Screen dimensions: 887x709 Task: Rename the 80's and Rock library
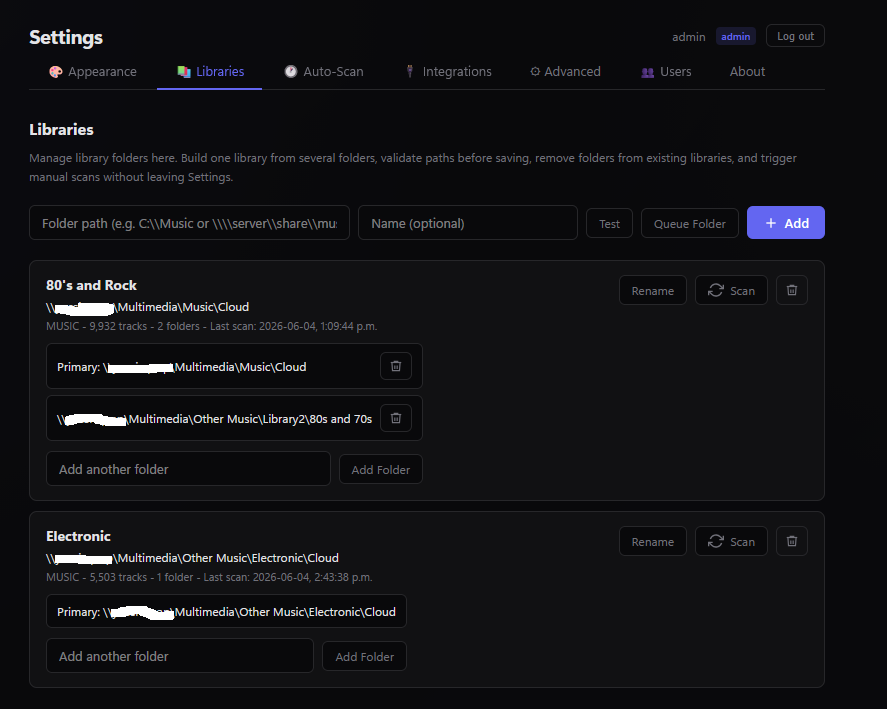pos(653,290)
